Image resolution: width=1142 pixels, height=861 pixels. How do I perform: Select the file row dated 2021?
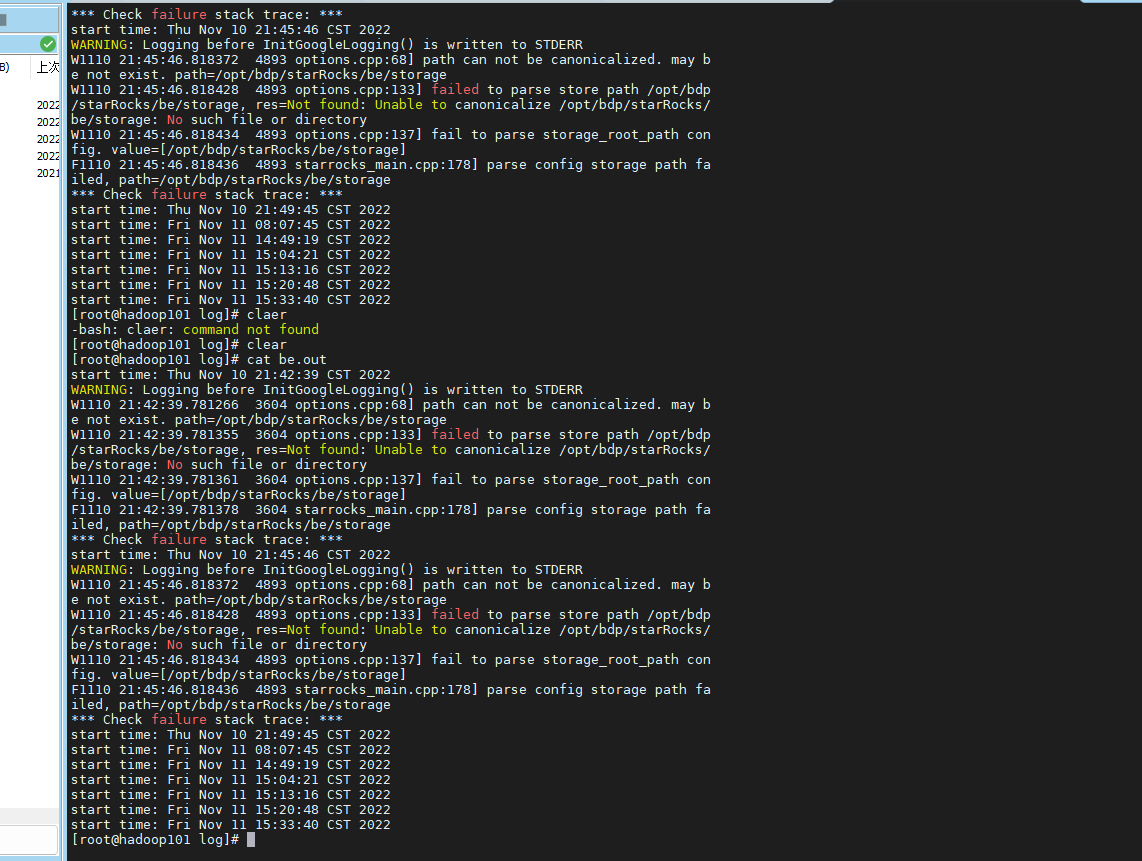point(47,173)
